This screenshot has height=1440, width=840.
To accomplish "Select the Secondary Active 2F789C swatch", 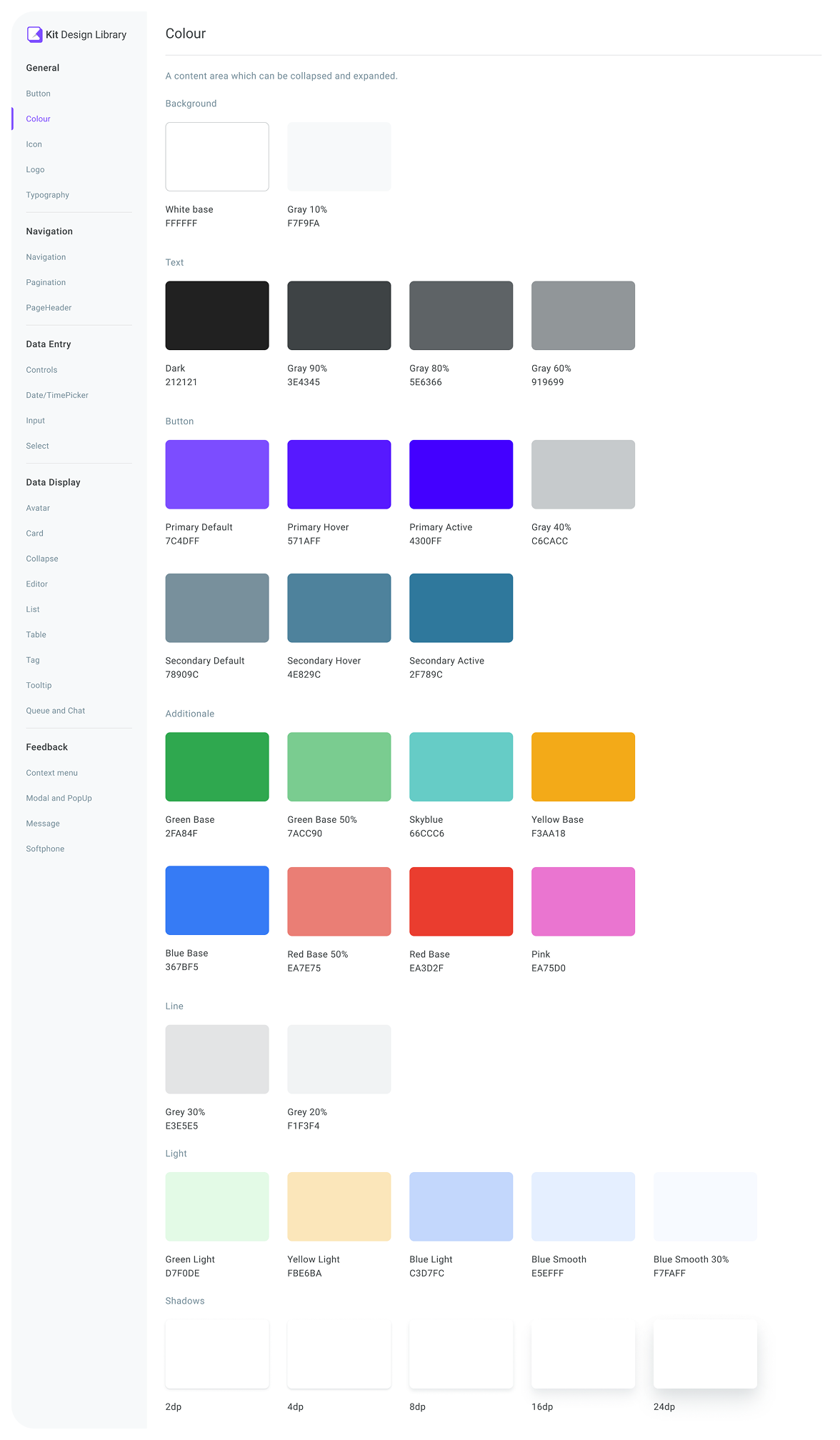I will pyautogui.click(x=461, y=608).
